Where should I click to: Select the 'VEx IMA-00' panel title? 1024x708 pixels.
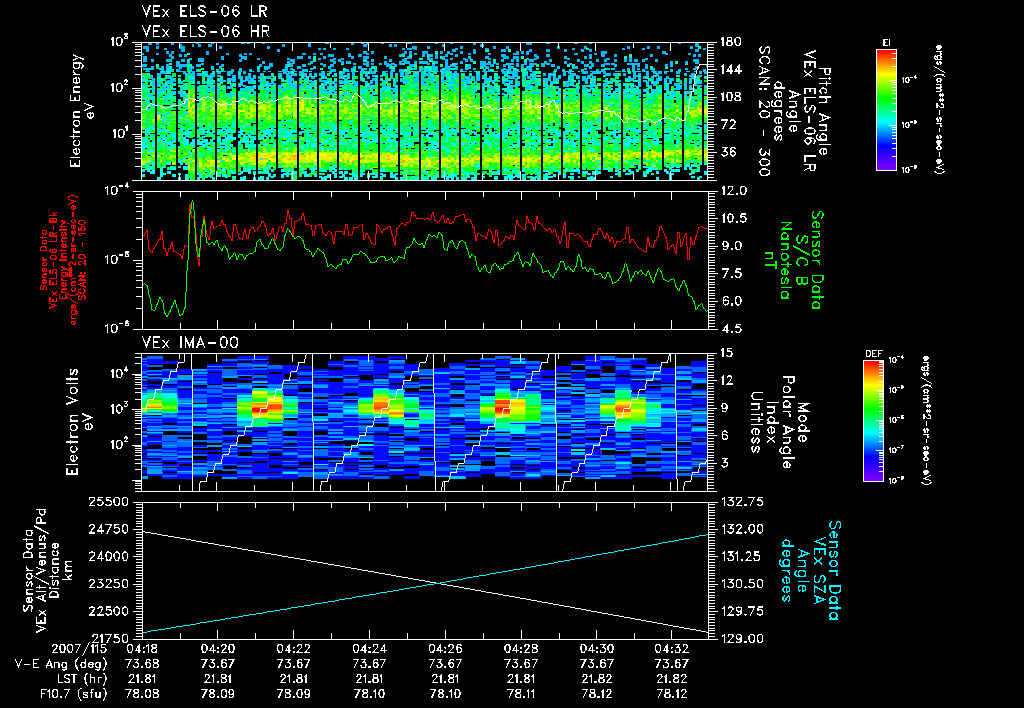pyautogui.click(x=189, y=342)
